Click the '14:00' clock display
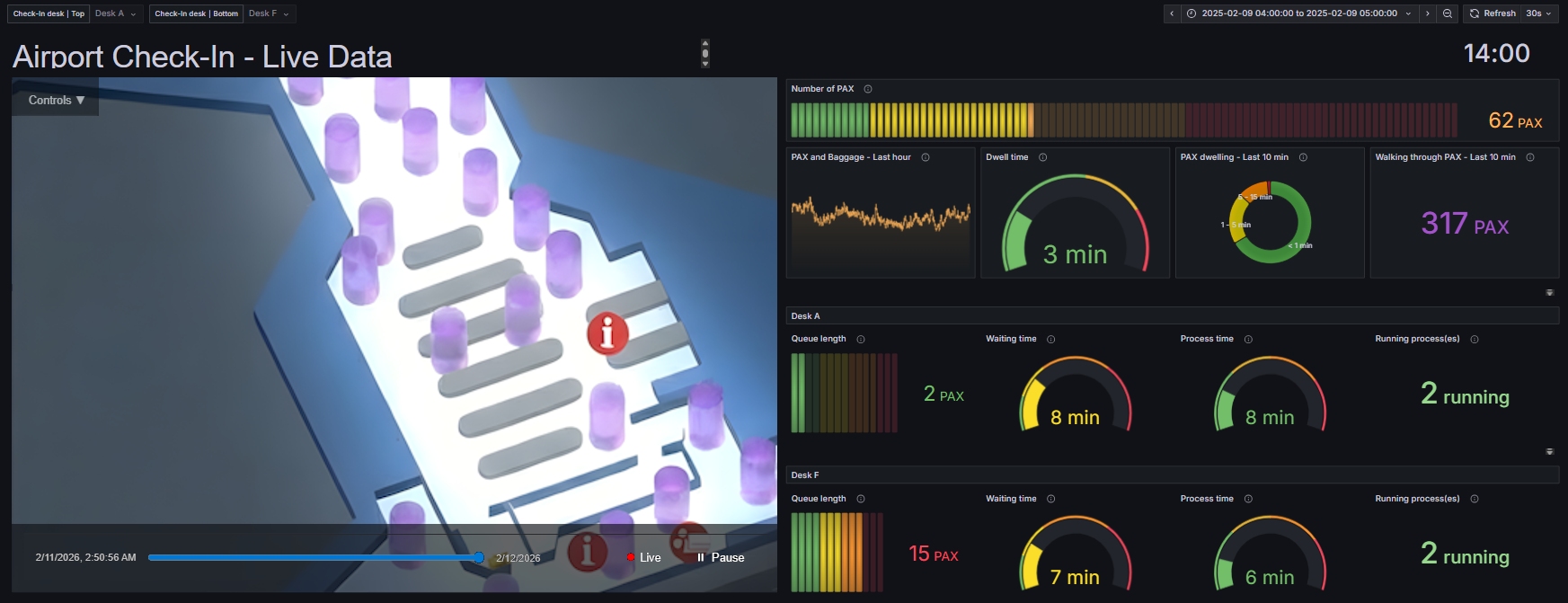This screenshot has width=1568, height=603. pos(1497,53)
